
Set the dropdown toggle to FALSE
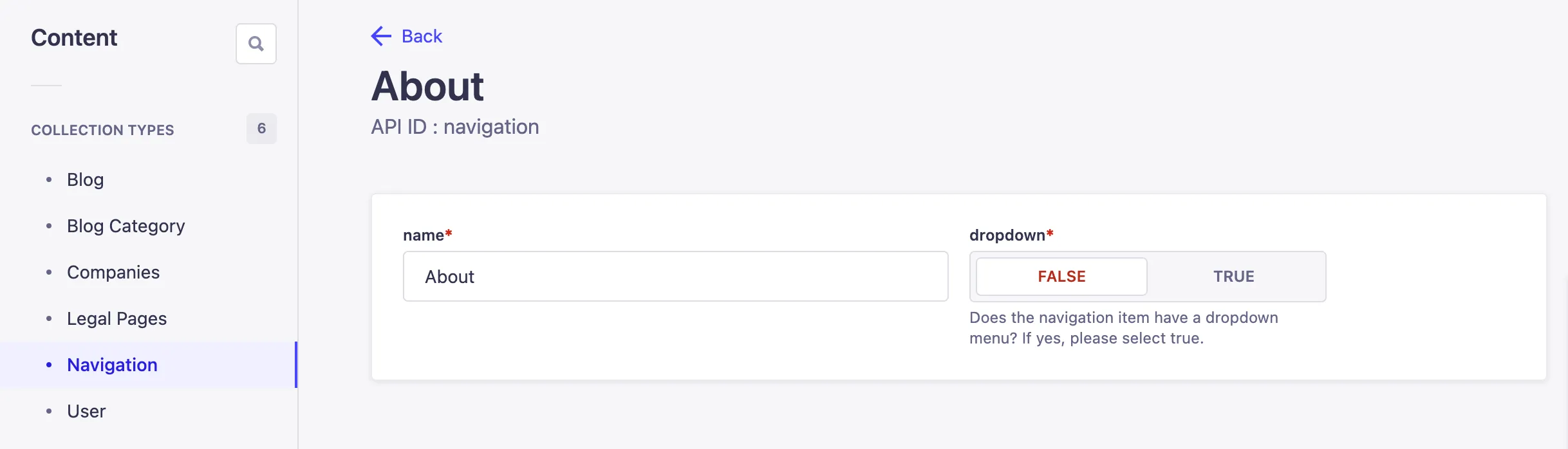pos(1061,277)
